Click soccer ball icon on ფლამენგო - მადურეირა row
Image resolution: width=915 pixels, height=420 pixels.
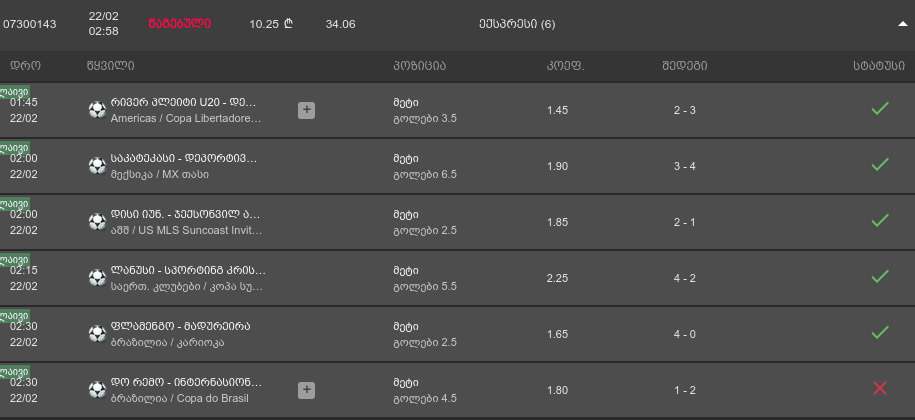point(97,334)
